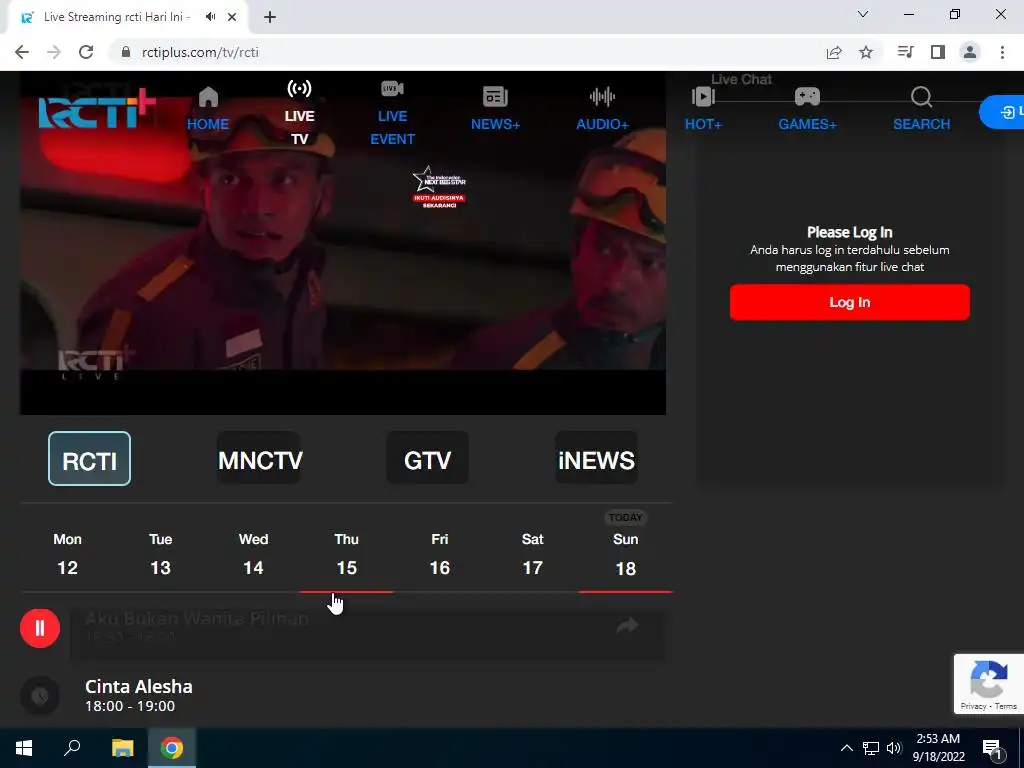Reload the rctiplus page
Image resolution: width=1024 pixels, height=768 pixels.
tap(86, 52)
